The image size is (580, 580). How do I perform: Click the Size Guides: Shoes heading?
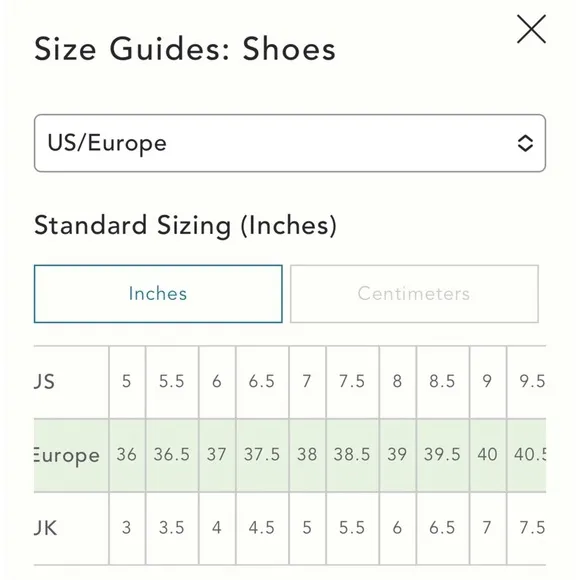(185, 49)
